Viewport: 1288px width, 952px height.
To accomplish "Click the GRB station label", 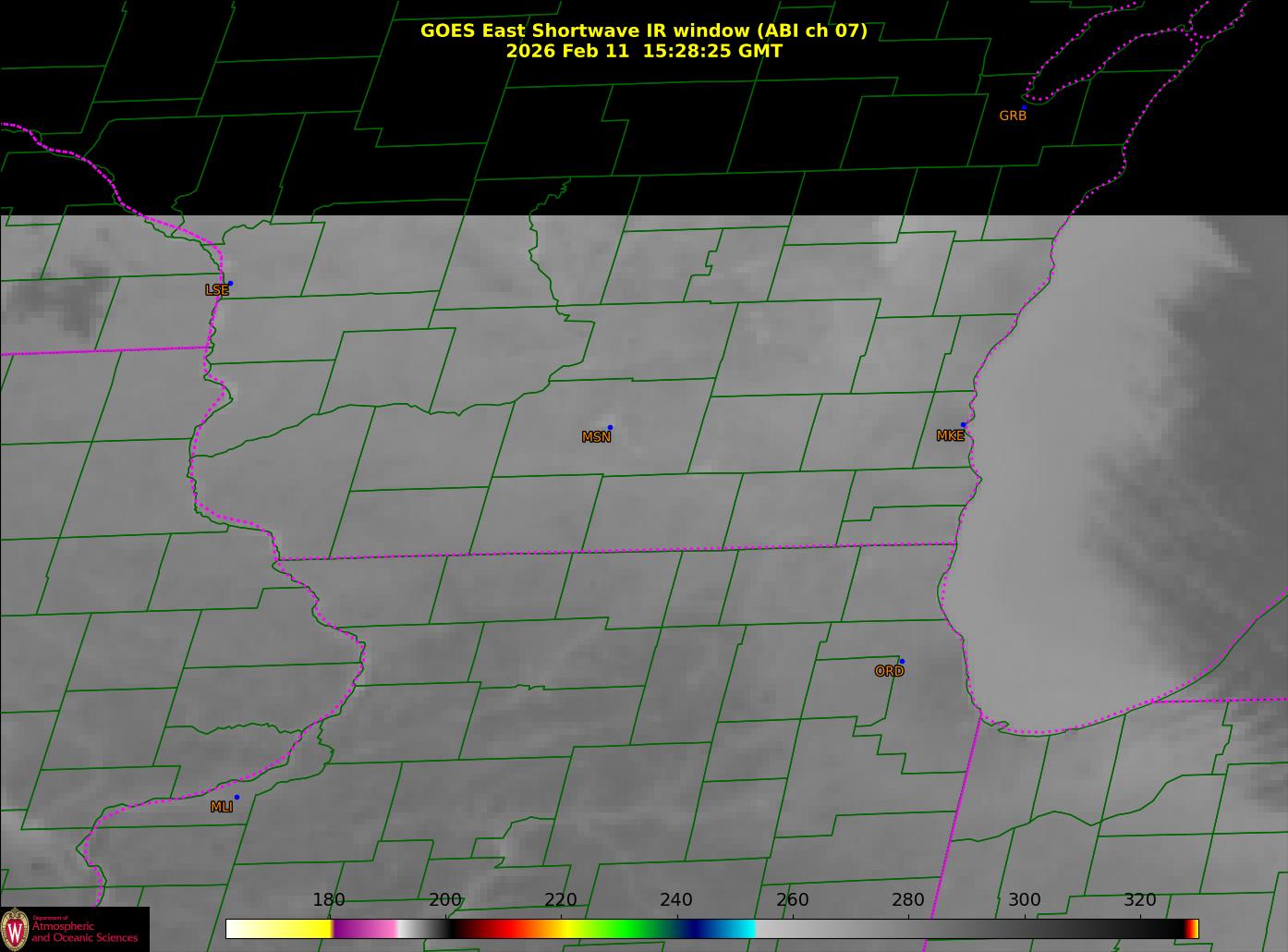I will pos(1013,116).
